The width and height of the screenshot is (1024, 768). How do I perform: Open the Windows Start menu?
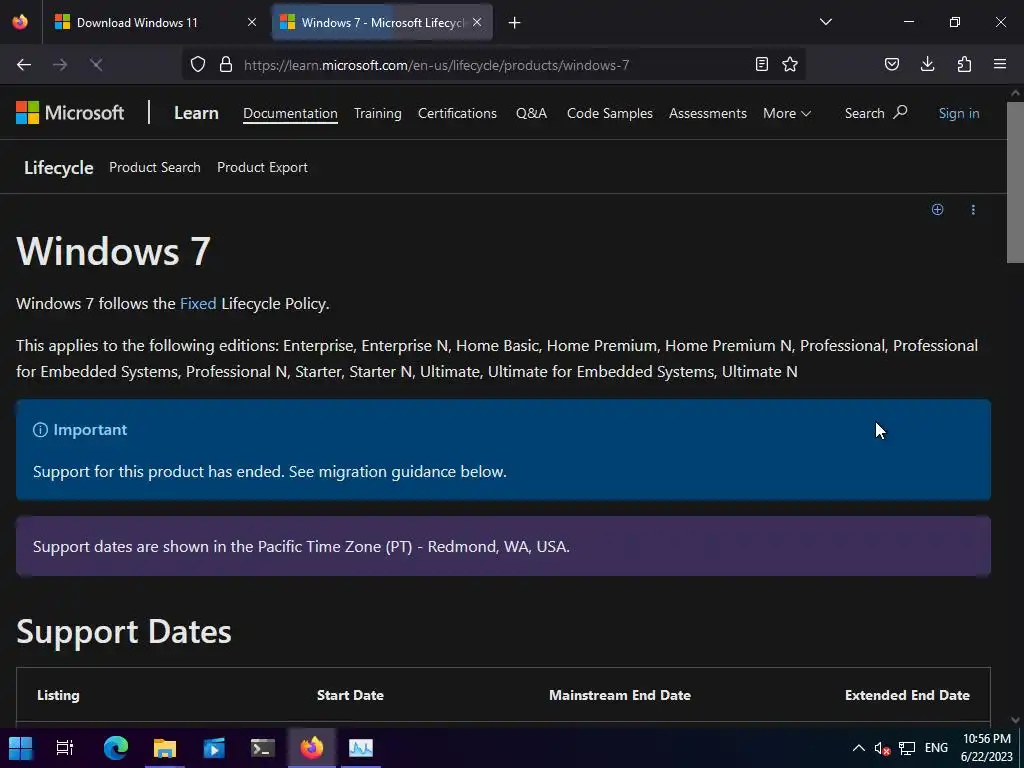point(20,748)
